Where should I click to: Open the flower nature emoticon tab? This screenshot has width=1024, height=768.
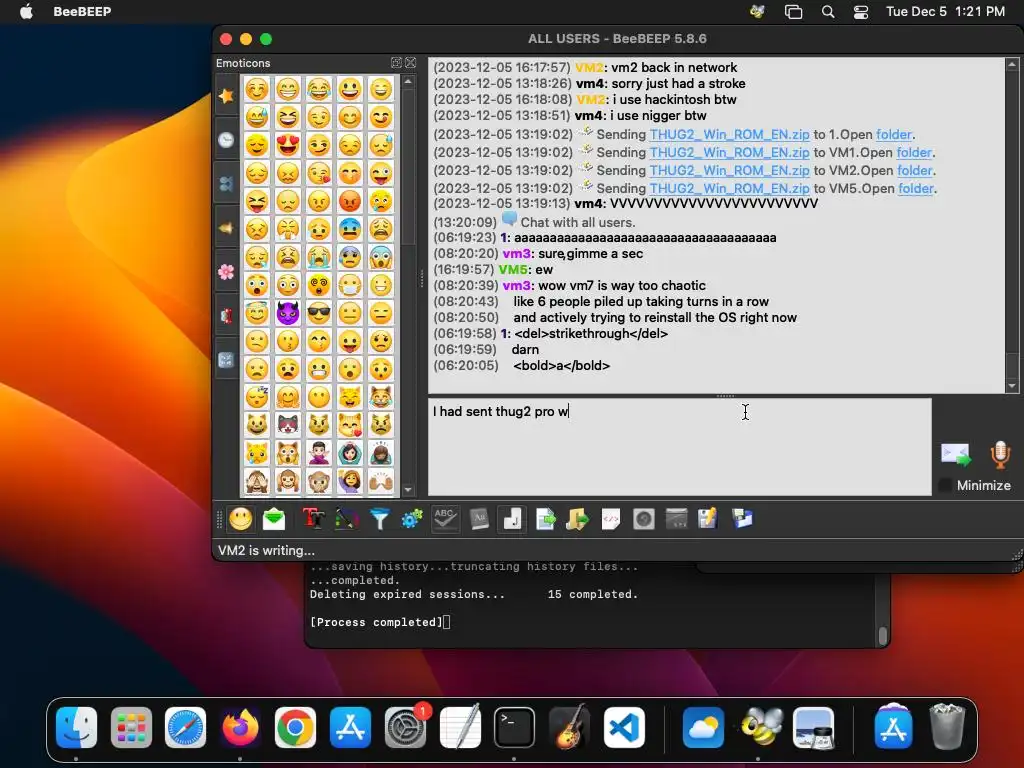(226, 272)
